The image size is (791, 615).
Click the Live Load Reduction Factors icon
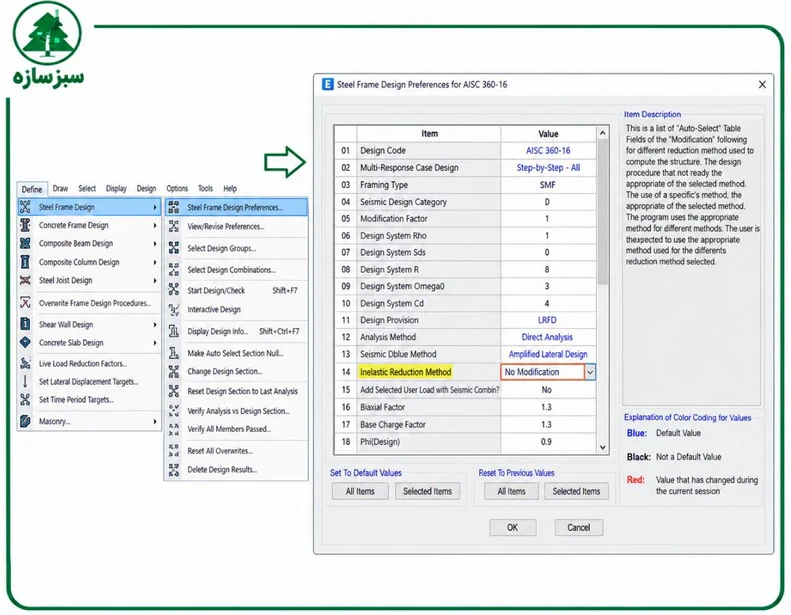[25, 363]
